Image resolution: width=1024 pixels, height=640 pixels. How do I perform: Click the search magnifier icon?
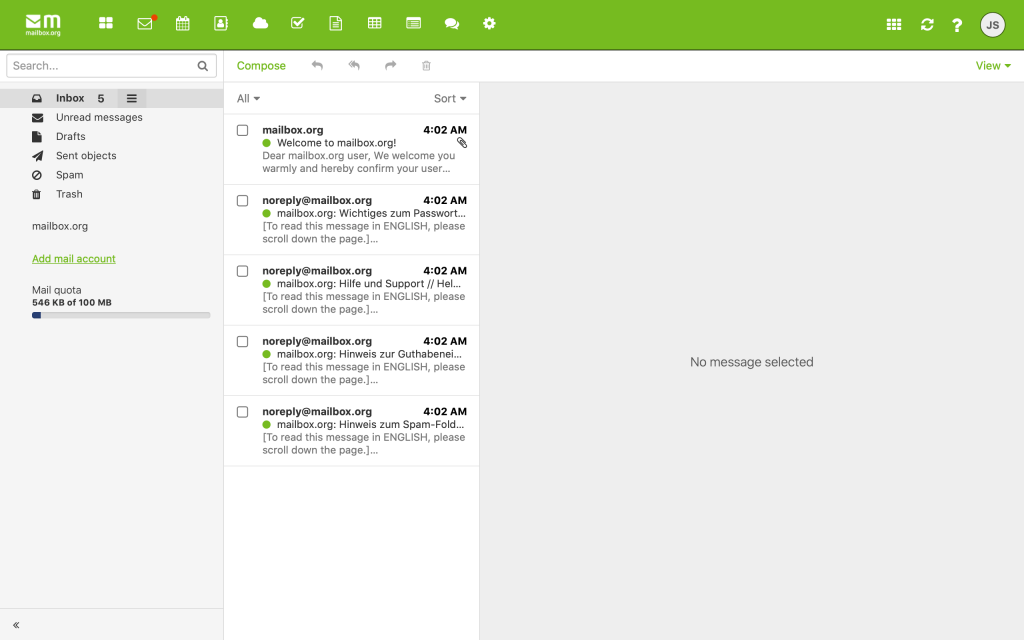tap(202, 66)
